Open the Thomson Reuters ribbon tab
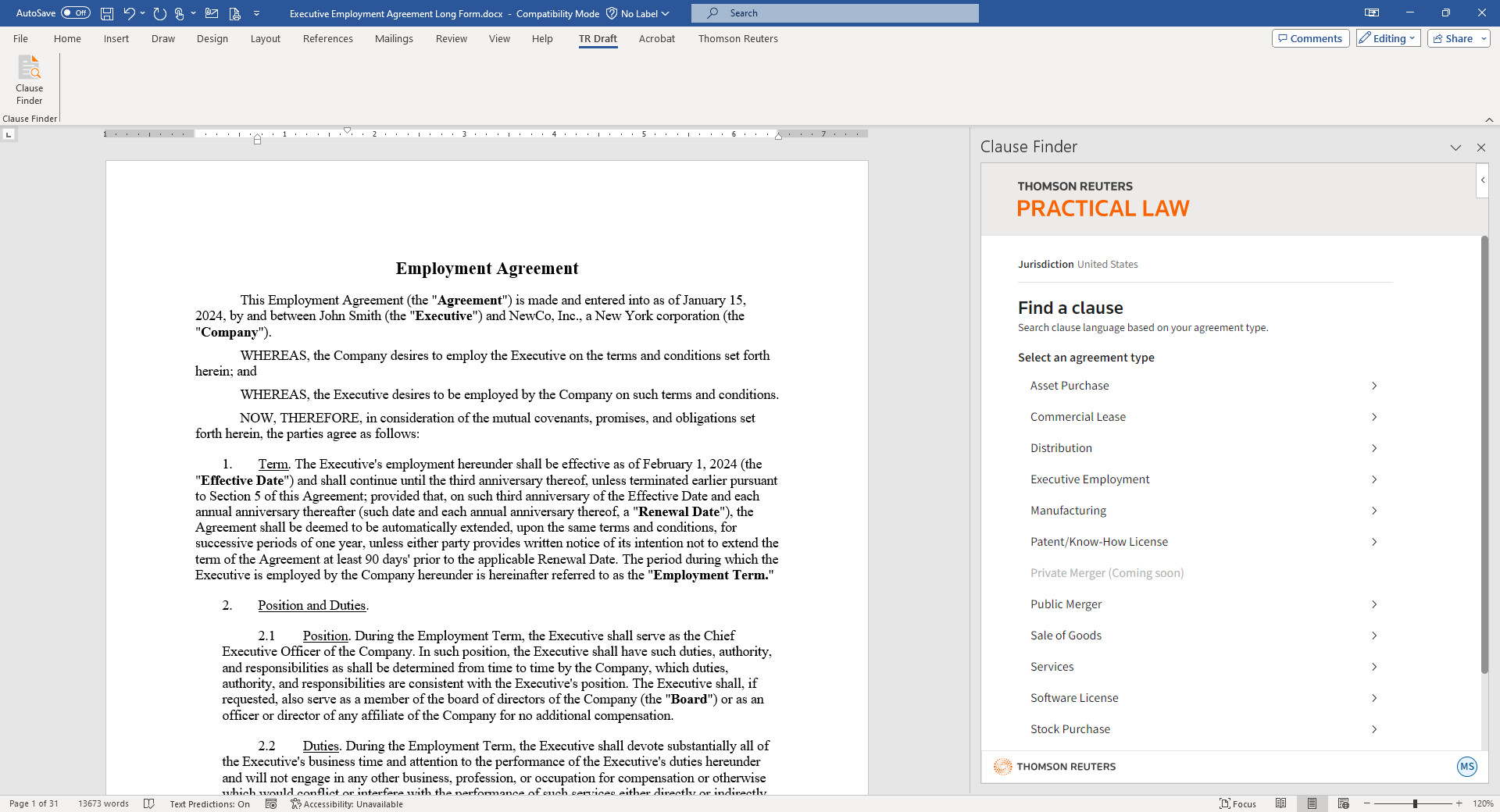 click(x=737, y=38)
